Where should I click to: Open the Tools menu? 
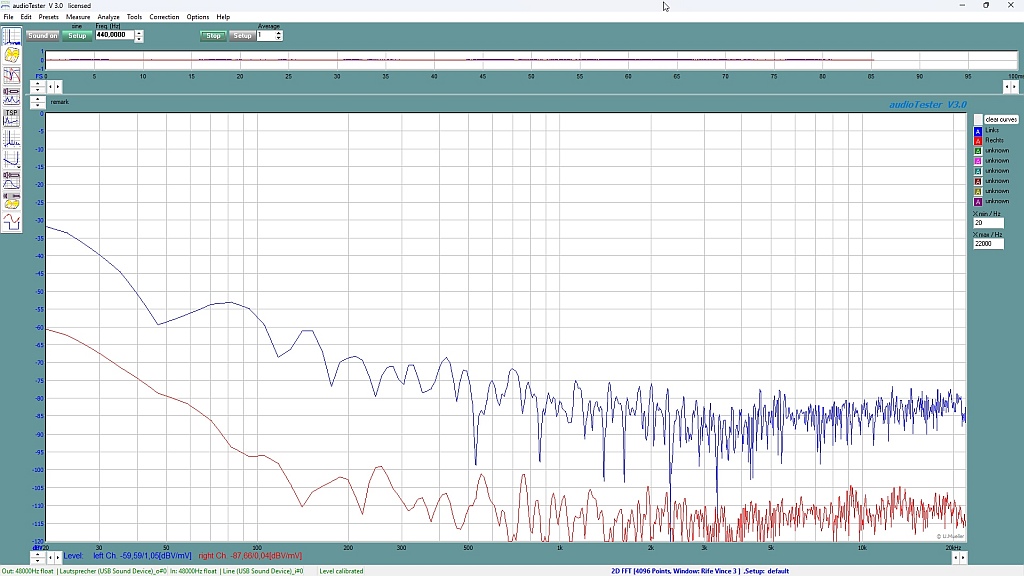click(134, 17)
